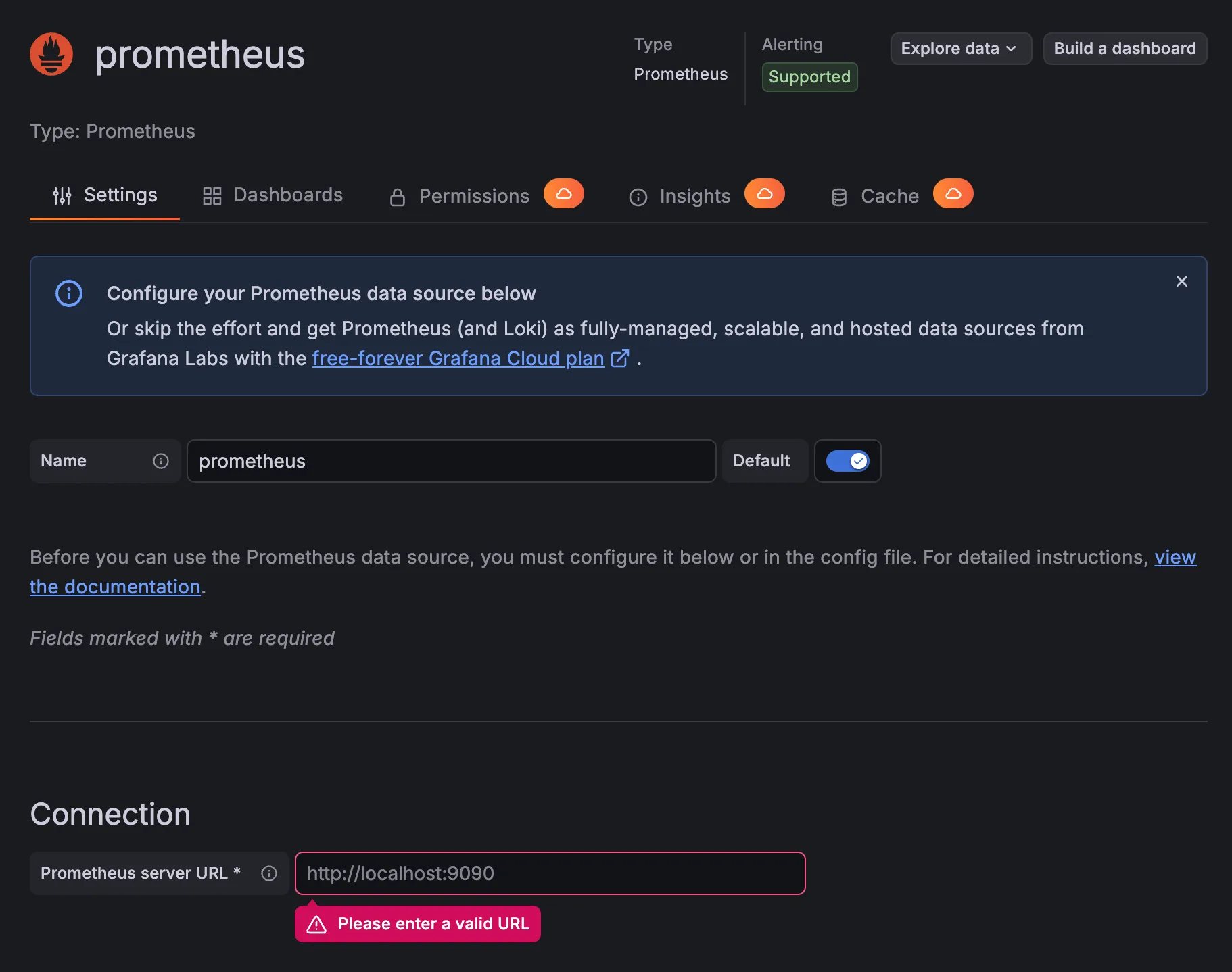Expand the Explore data dropdown
The height and width of the screenshot is (972, 1232).
click(960, 49)
